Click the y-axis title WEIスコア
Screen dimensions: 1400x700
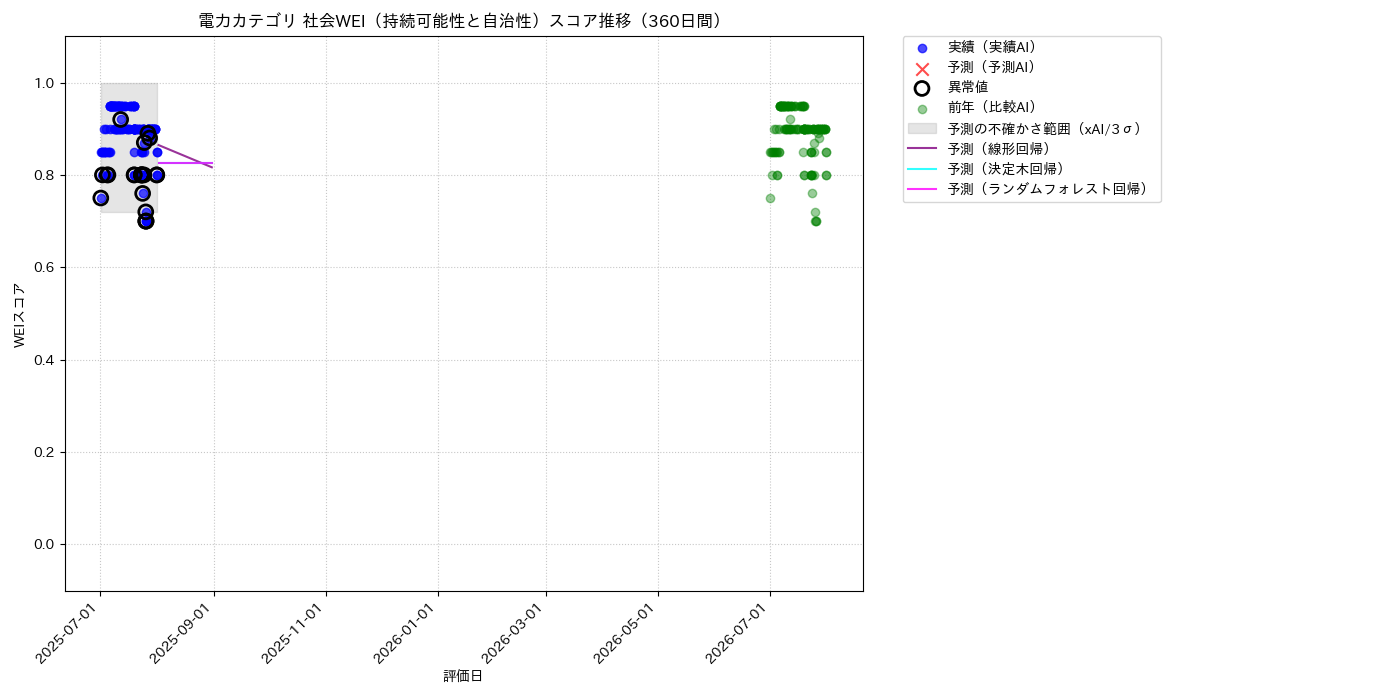[x=19, y=314]
